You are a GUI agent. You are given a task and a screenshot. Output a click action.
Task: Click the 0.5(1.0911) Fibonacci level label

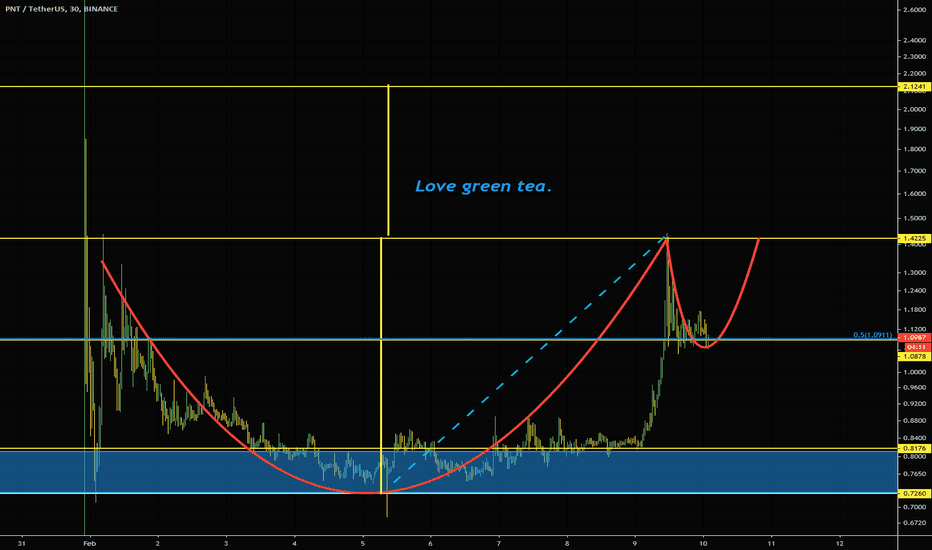[x=872, y=335]
